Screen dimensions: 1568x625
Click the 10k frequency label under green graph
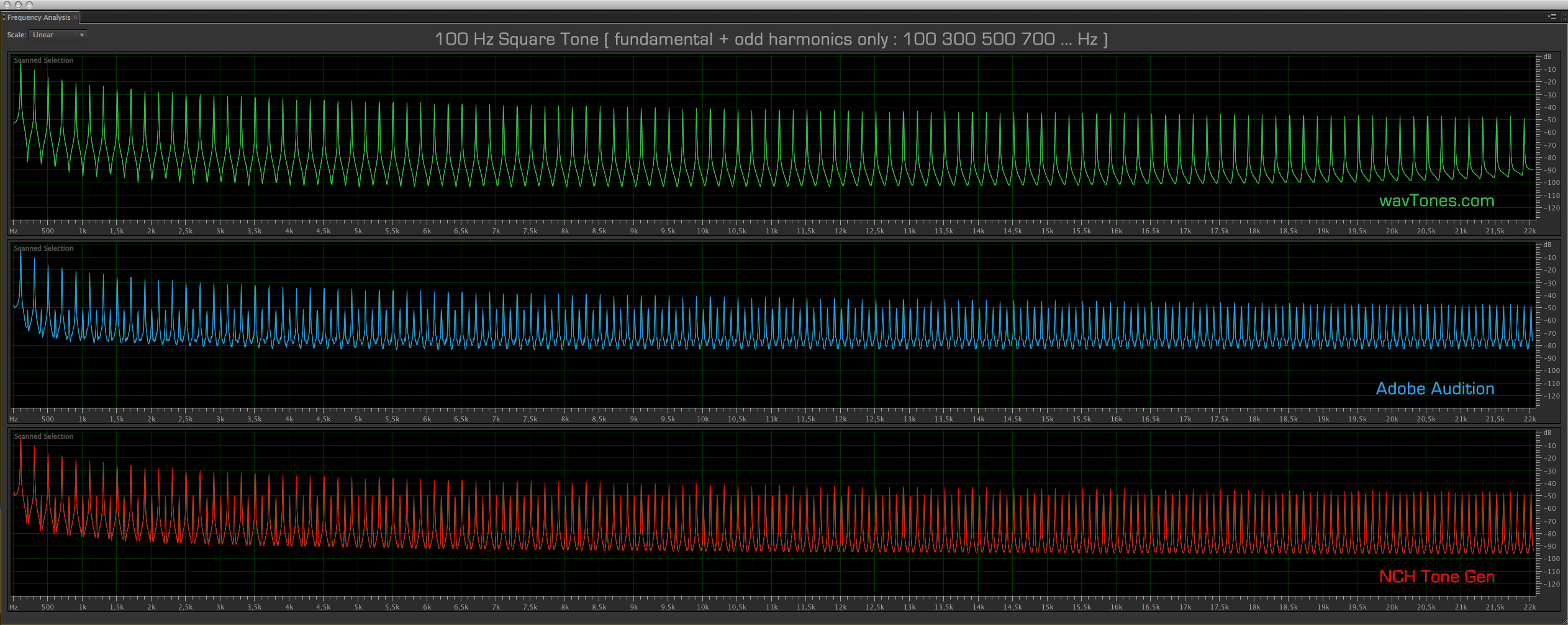click(x=702, y=231)
